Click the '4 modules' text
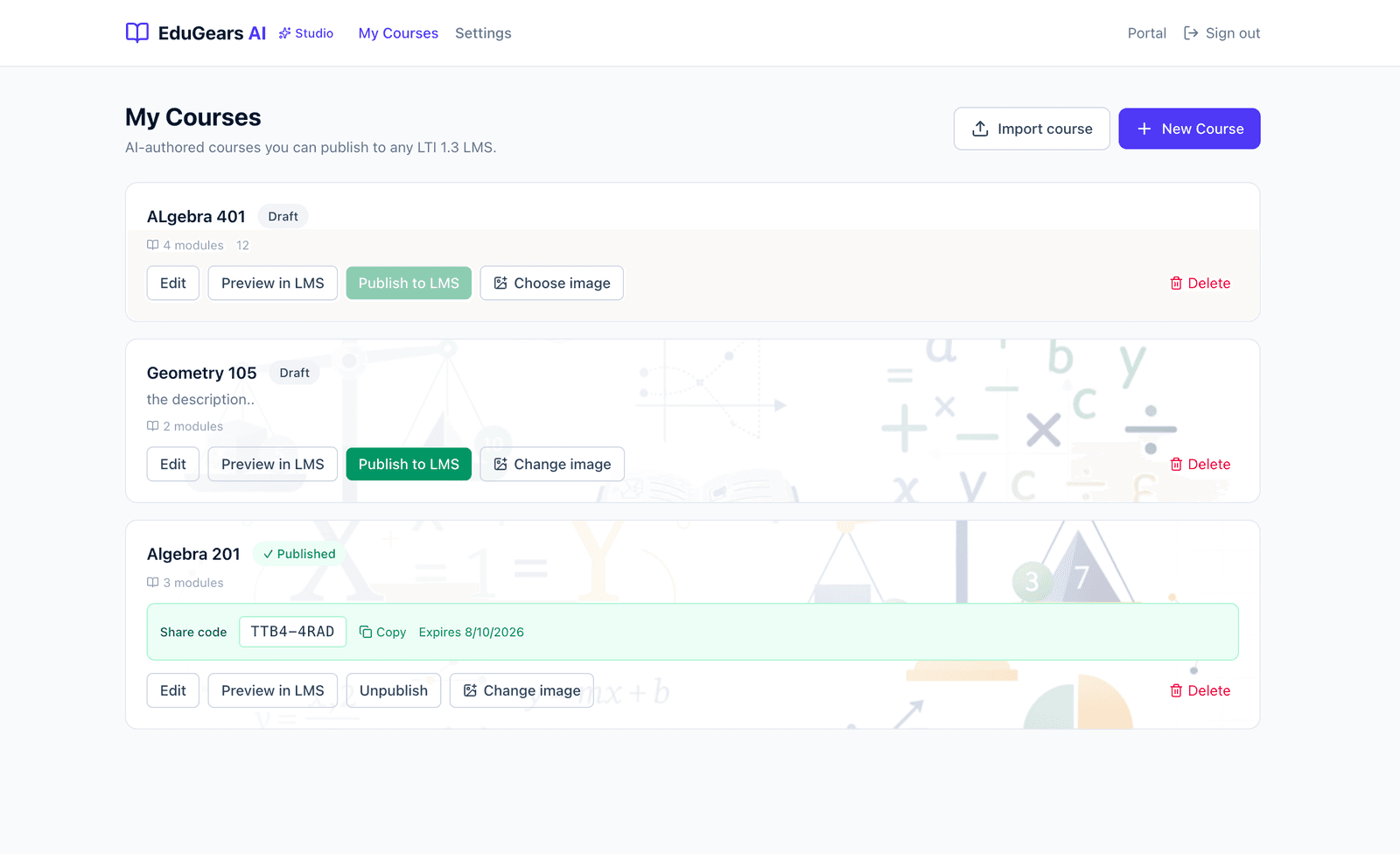Screen dimensions: 1400x854 click(193, 246)
